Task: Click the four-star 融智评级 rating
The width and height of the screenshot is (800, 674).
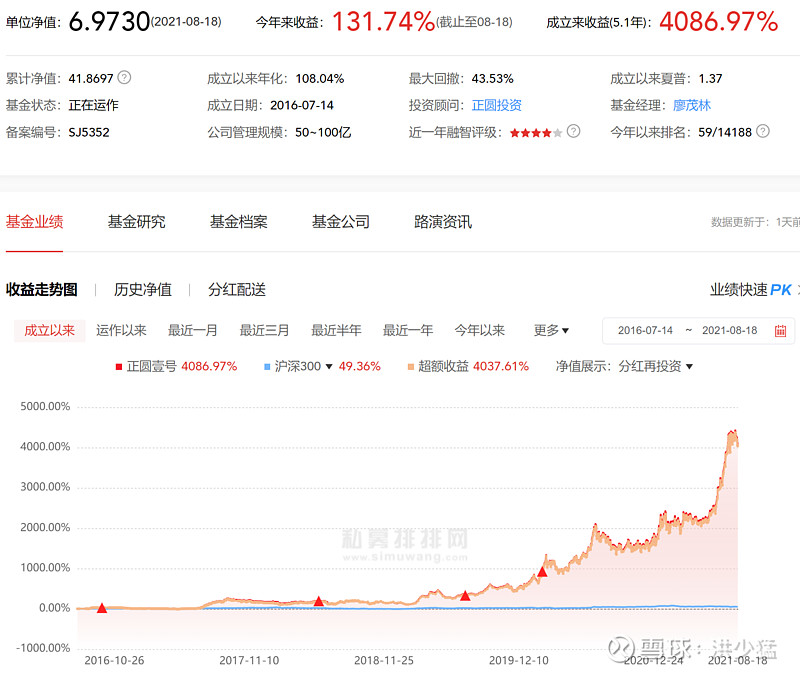Action: (x=536, y=133)
